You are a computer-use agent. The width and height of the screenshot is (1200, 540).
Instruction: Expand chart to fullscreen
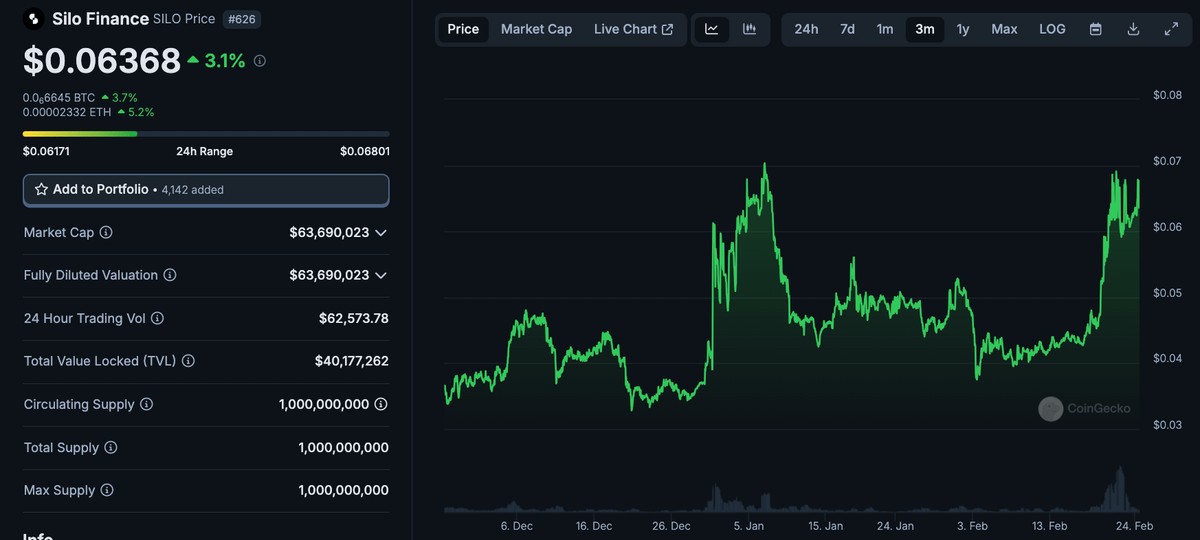pos(1171,29)
